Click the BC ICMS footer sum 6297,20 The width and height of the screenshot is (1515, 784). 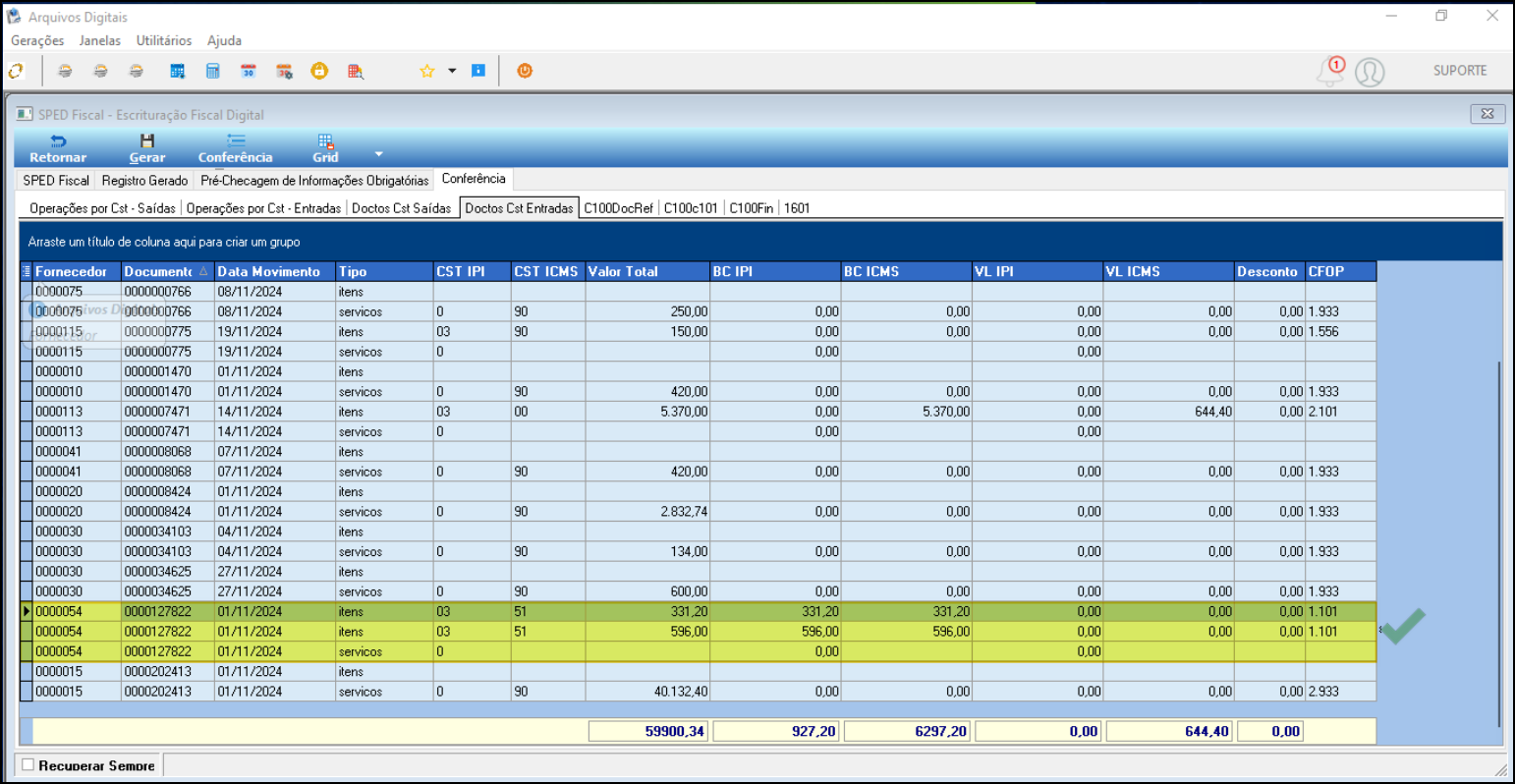coord(906,731)
